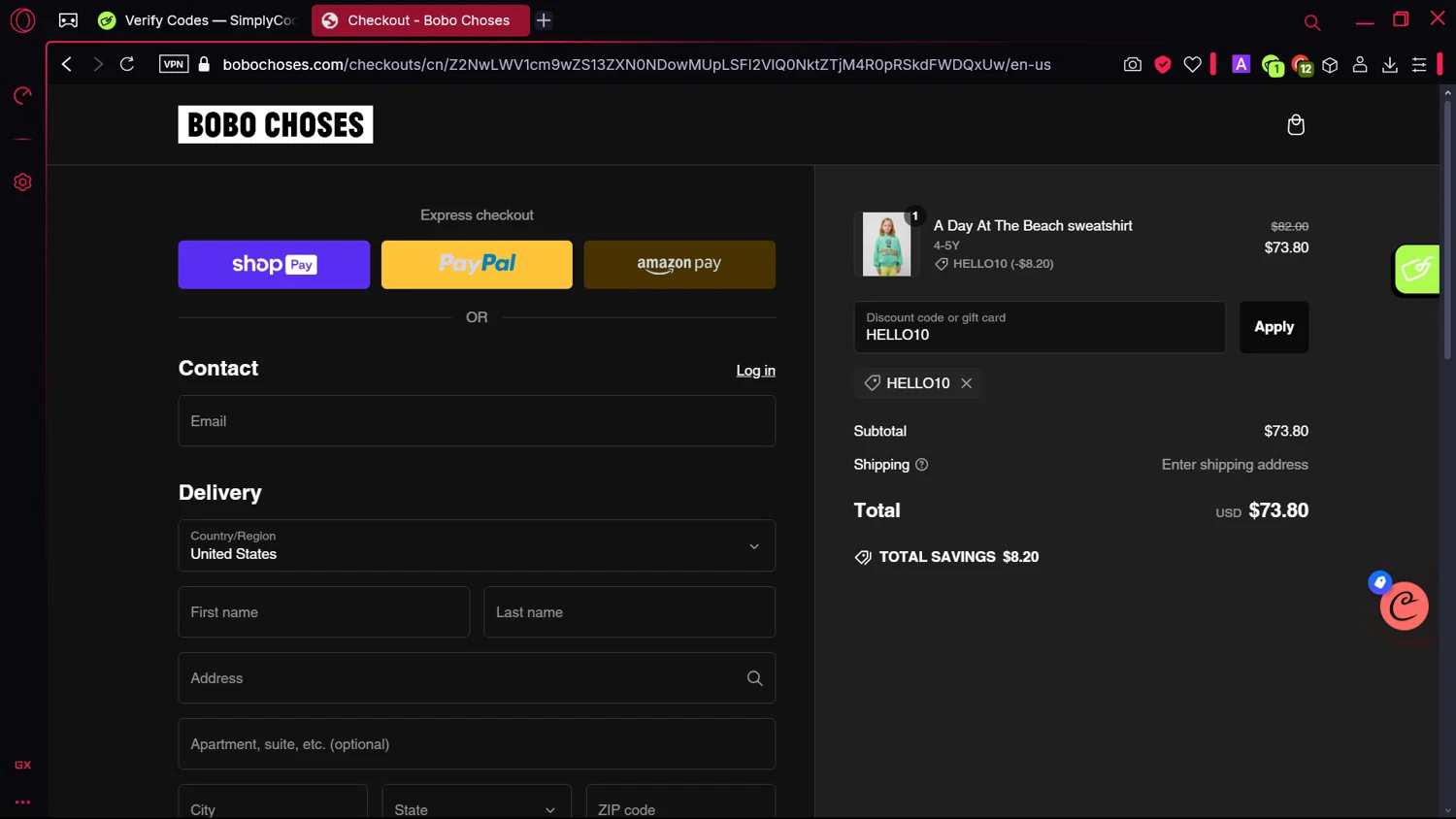Focus the Address field

coord(477,678)
